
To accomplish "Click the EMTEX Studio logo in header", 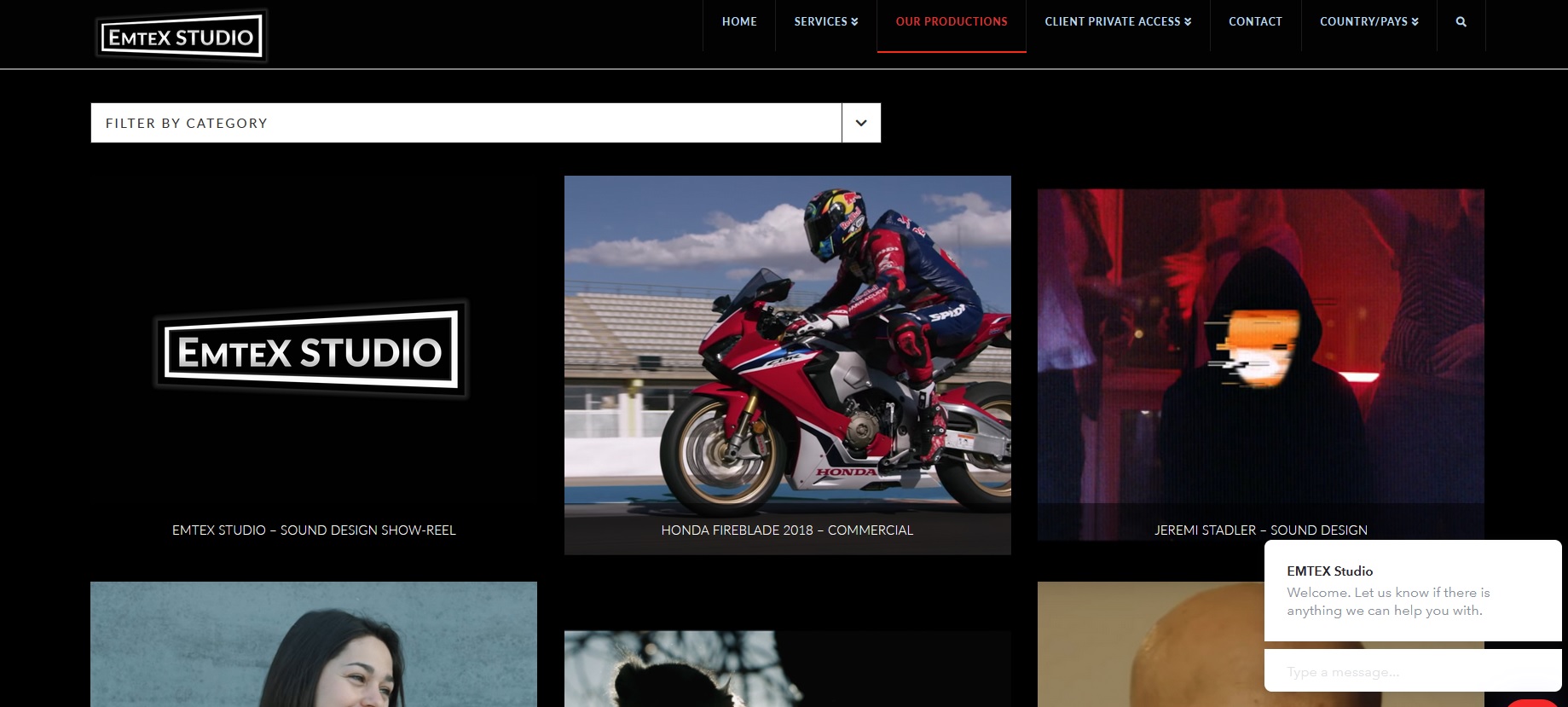I will (182, 36).
